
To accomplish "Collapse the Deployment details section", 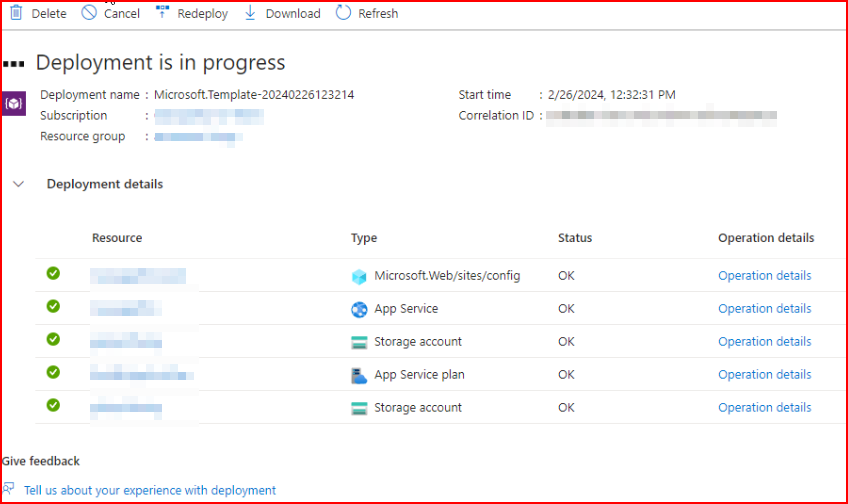I will pyautogui.click(x=17, y=184).
